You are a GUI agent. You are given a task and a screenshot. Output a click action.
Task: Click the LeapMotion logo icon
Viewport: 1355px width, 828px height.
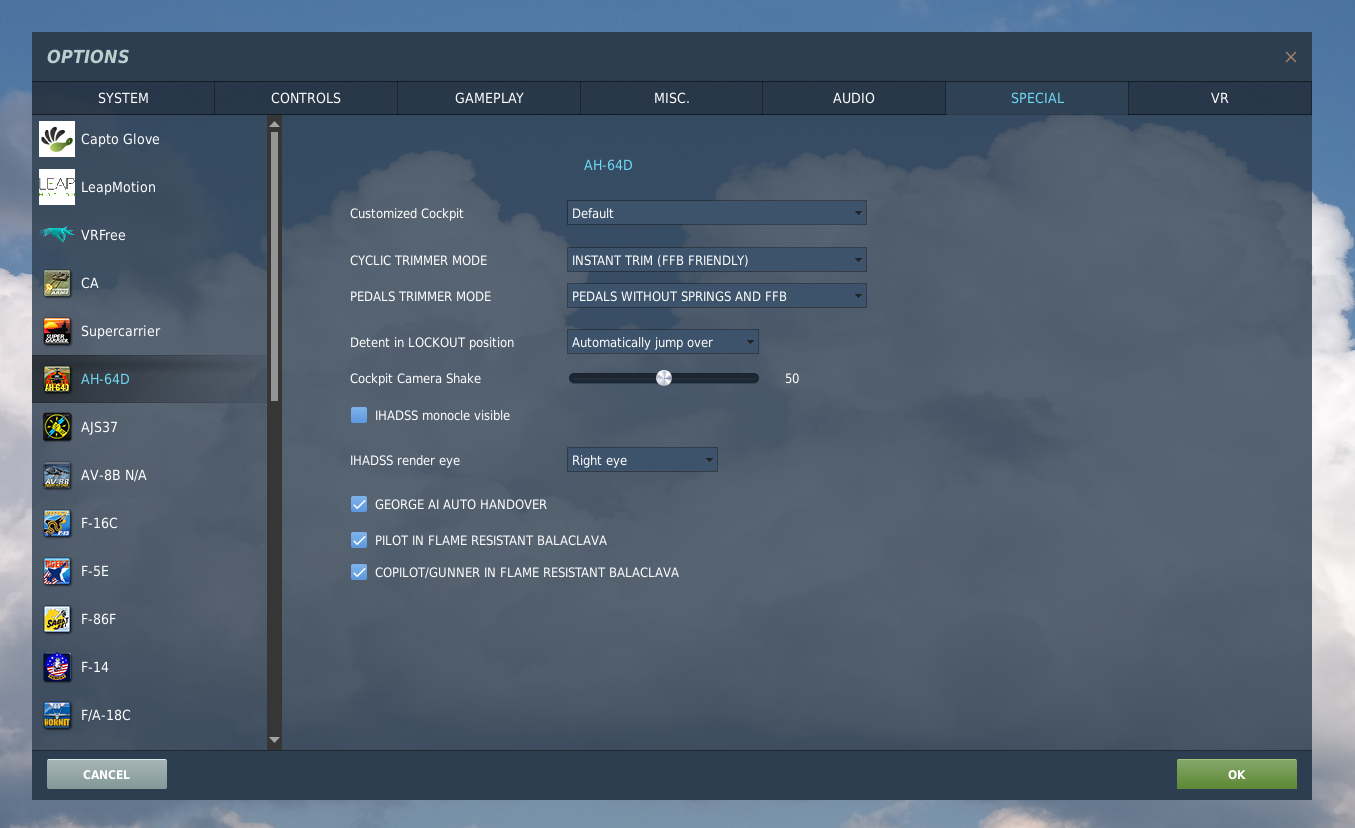57,187
